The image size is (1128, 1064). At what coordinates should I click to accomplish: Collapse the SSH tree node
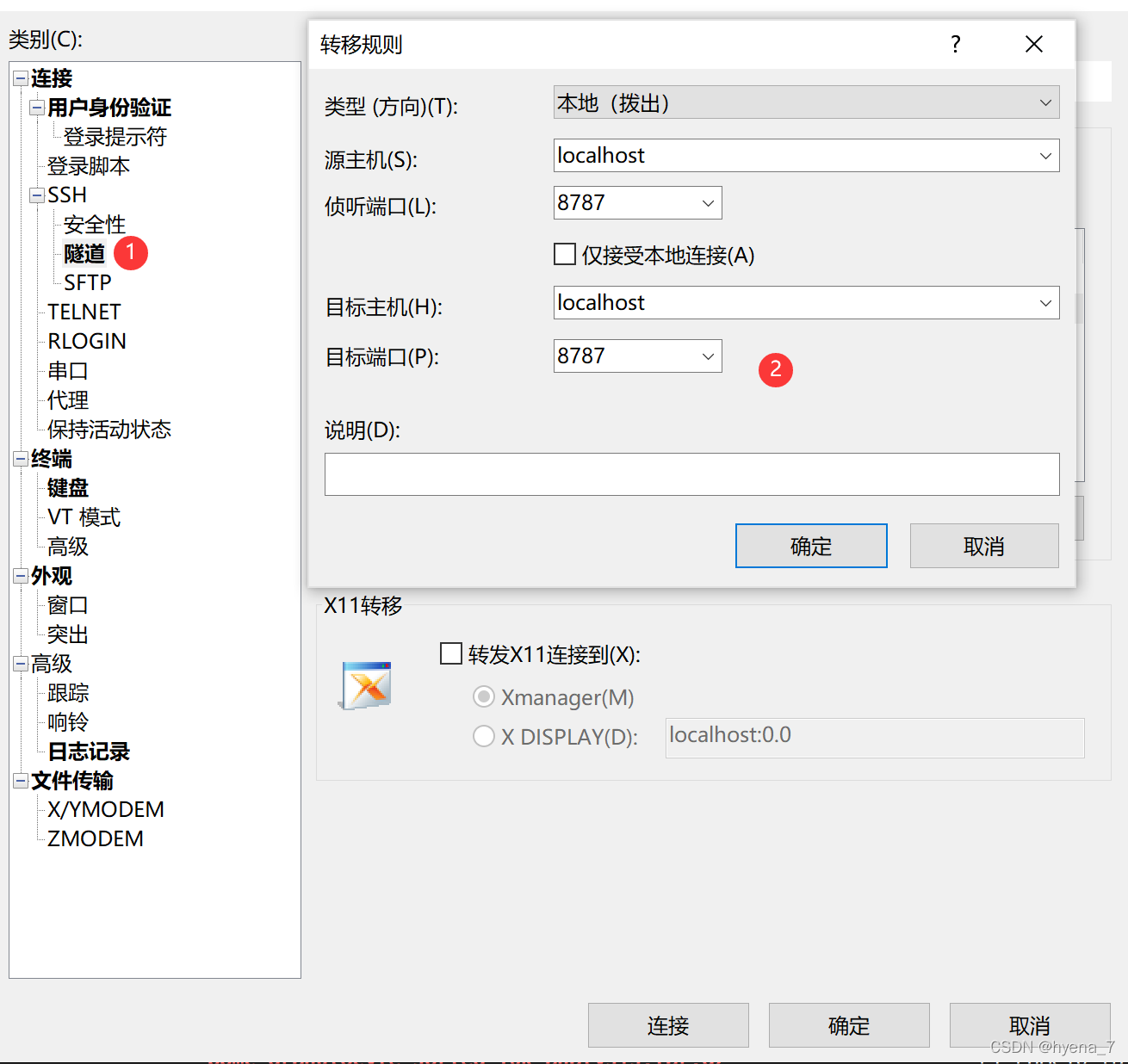[37, 195]
